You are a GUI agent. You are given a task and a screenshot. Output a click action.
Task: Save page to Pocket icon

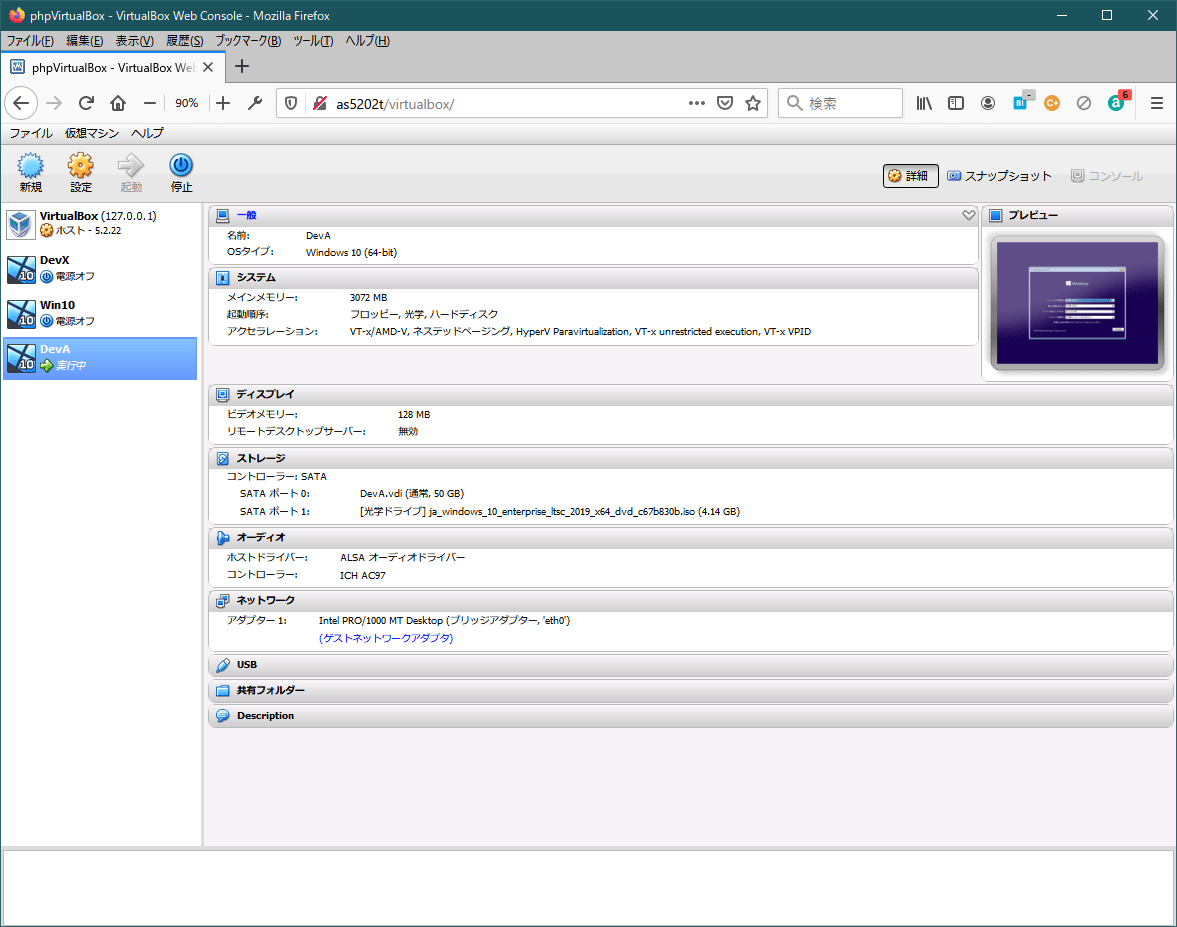[724, 104]
